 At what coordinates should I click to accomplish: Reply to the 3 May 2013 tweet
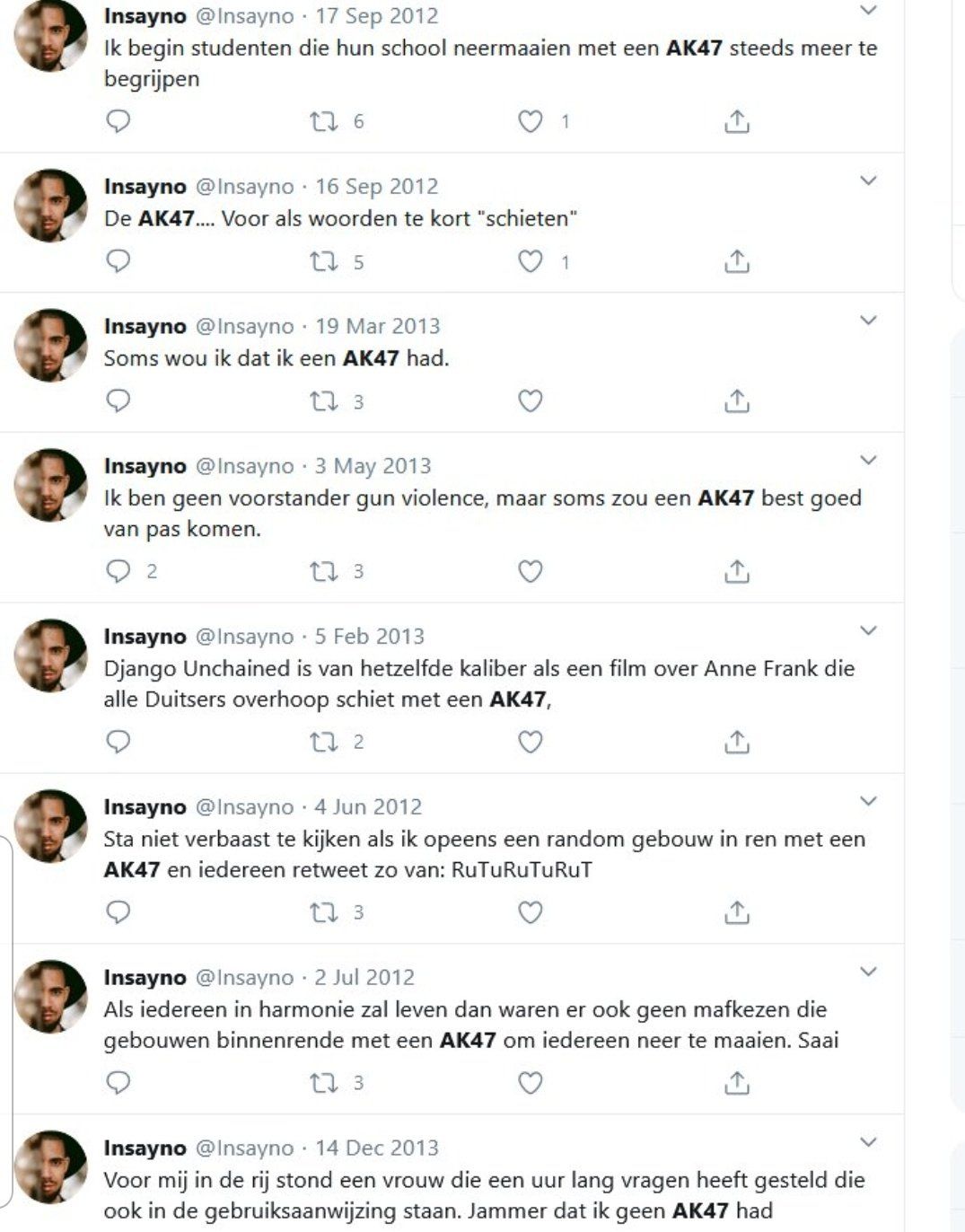tap(118, 571)
